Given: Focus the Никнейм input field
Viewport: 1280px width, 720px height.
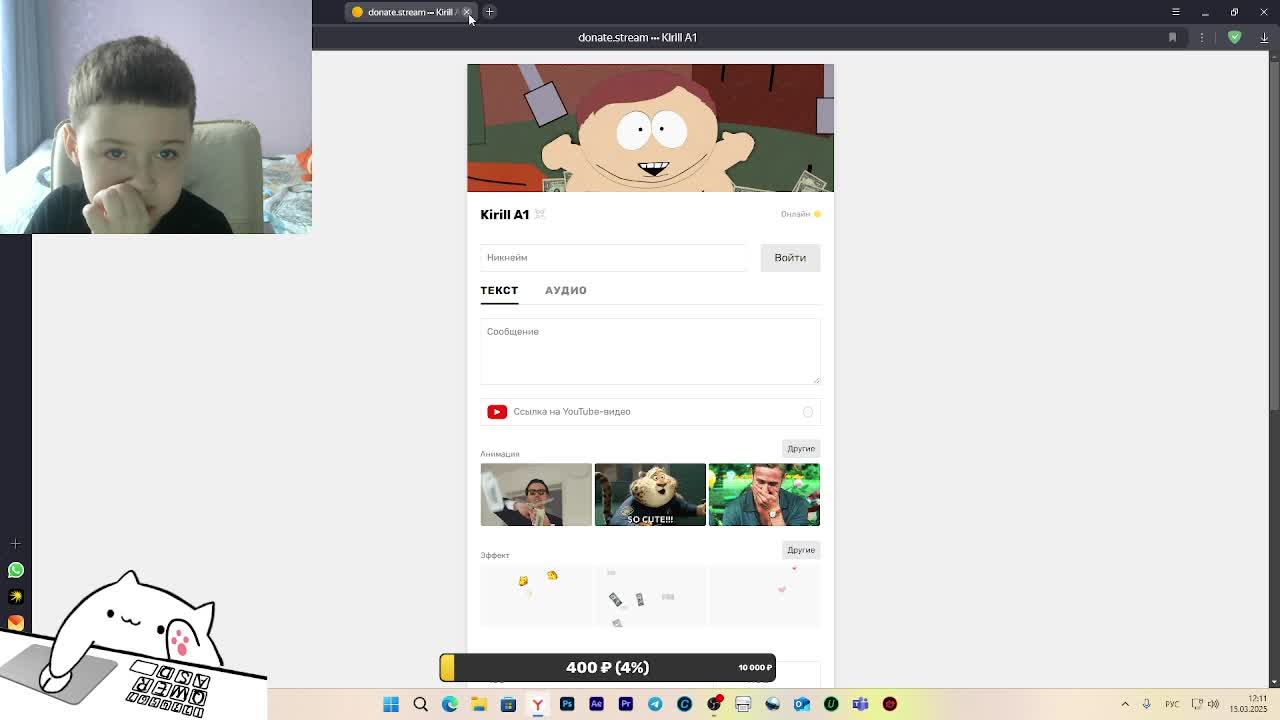Looking at the screenshot, I should point(613,257).
